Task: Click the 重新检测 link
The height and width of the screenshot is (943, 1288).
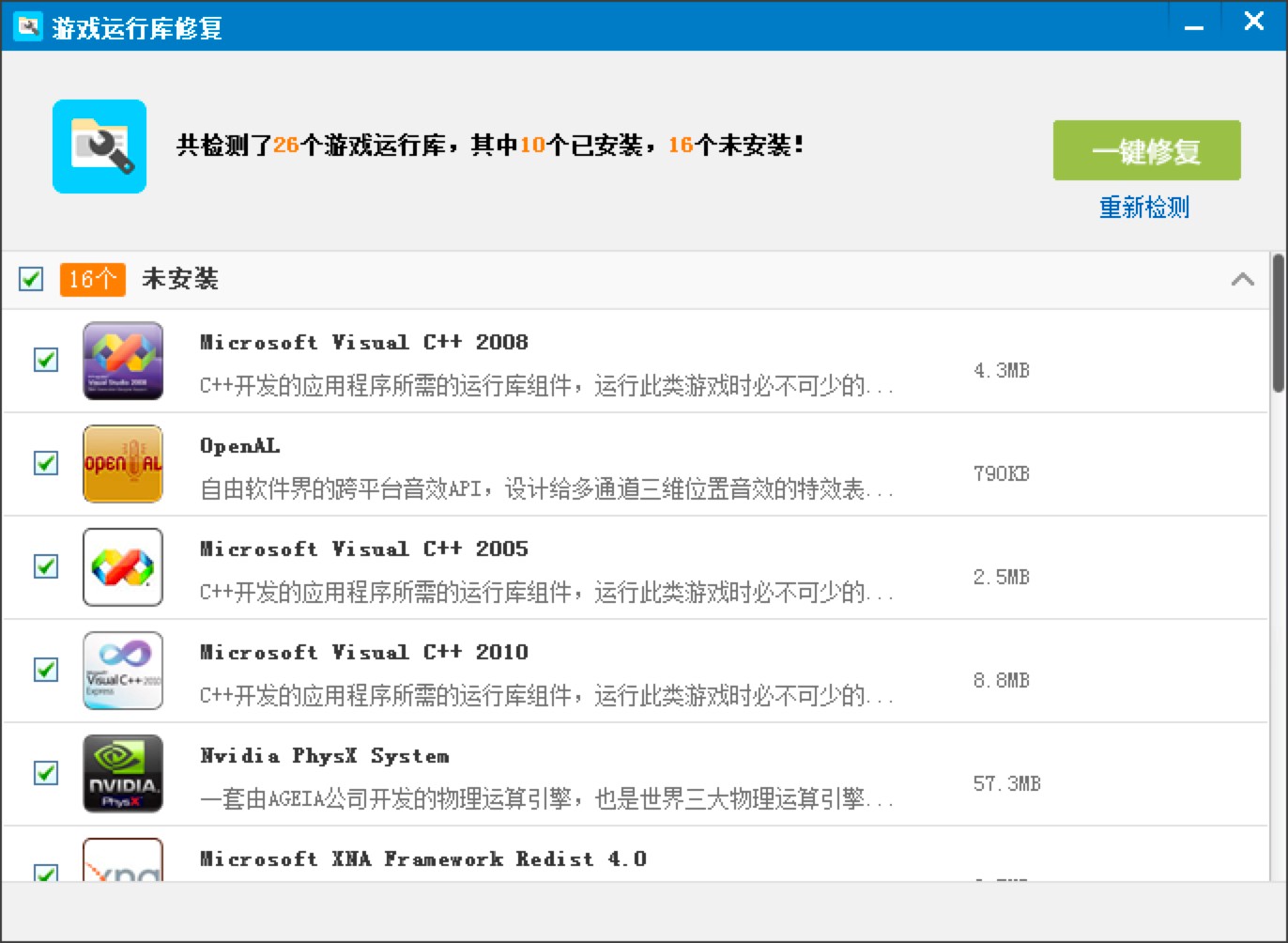Action: point(1144,208)
